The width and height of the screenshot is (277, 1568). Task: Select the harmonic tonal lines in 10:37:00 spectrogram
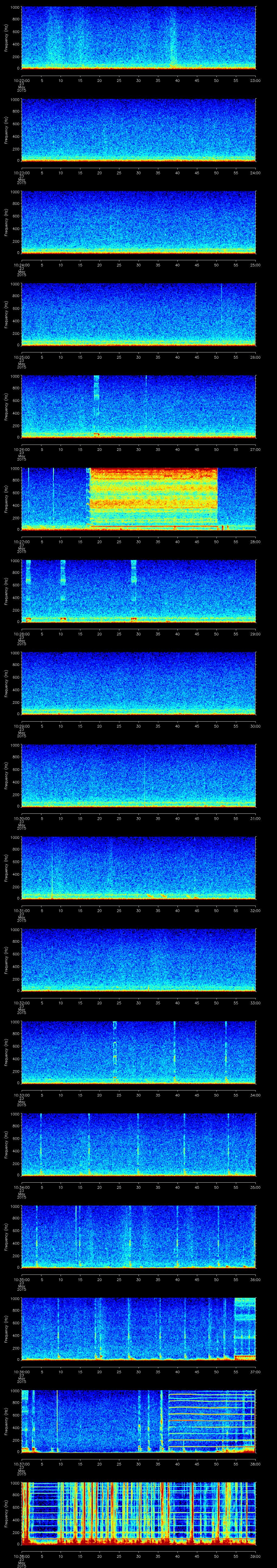212,1422
